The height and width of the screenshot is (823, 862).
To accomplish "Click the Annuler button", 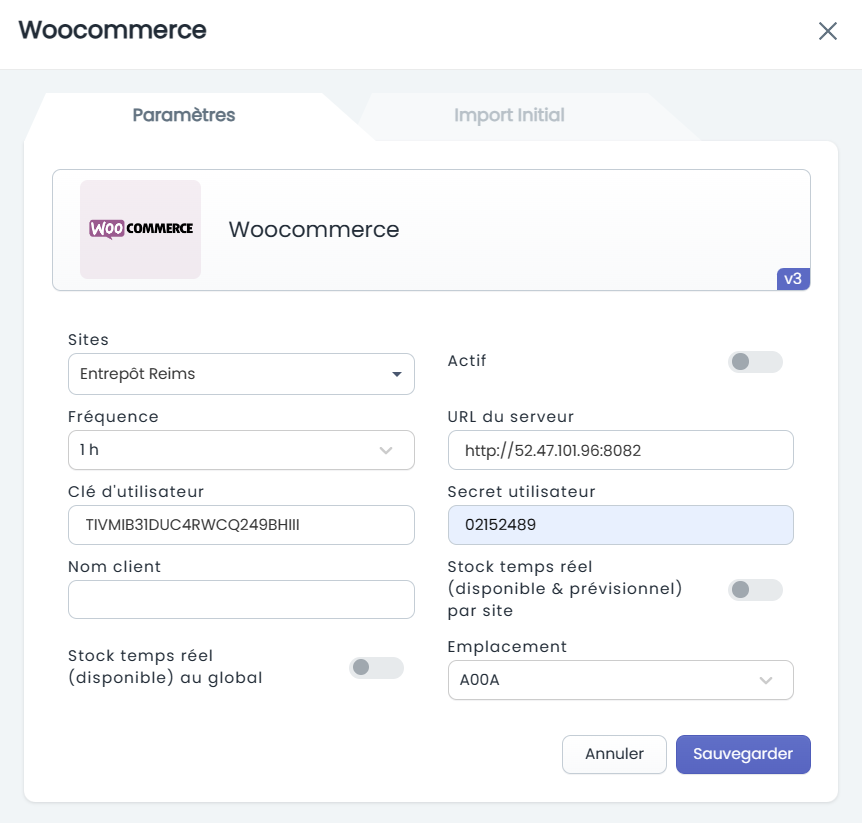I will [614, 754].
